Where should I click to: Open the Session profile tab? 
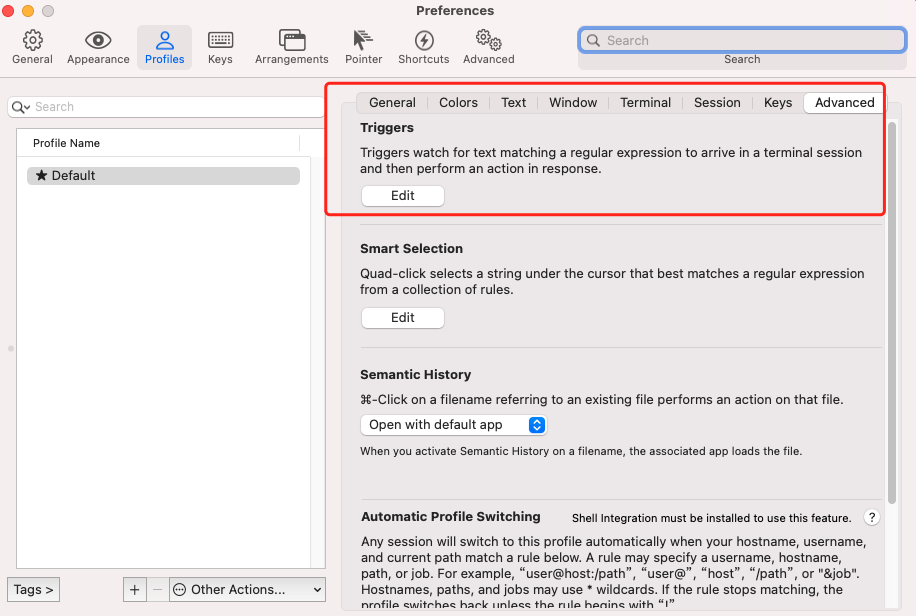pyautogui.click(x=717, y=102)
